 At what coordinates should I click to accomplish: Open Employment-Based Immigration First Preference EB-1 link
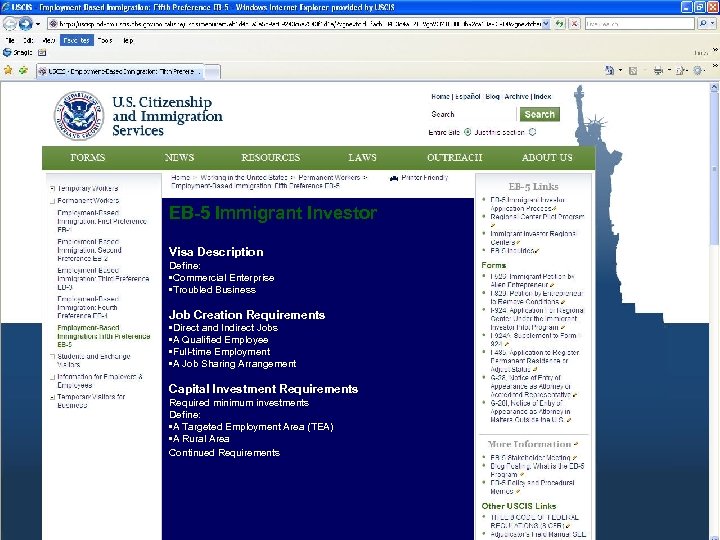coord(101,221)
